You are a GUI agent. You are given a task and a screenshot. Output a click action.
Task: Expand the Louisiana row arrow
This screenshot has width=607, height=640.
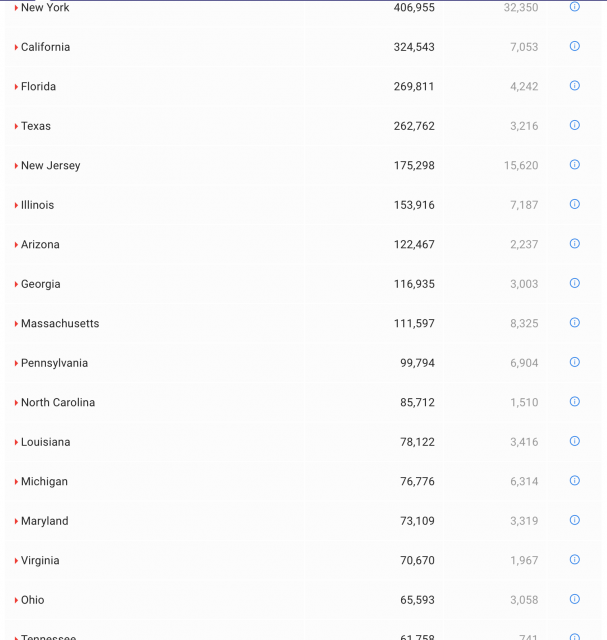tap(17, 442)
